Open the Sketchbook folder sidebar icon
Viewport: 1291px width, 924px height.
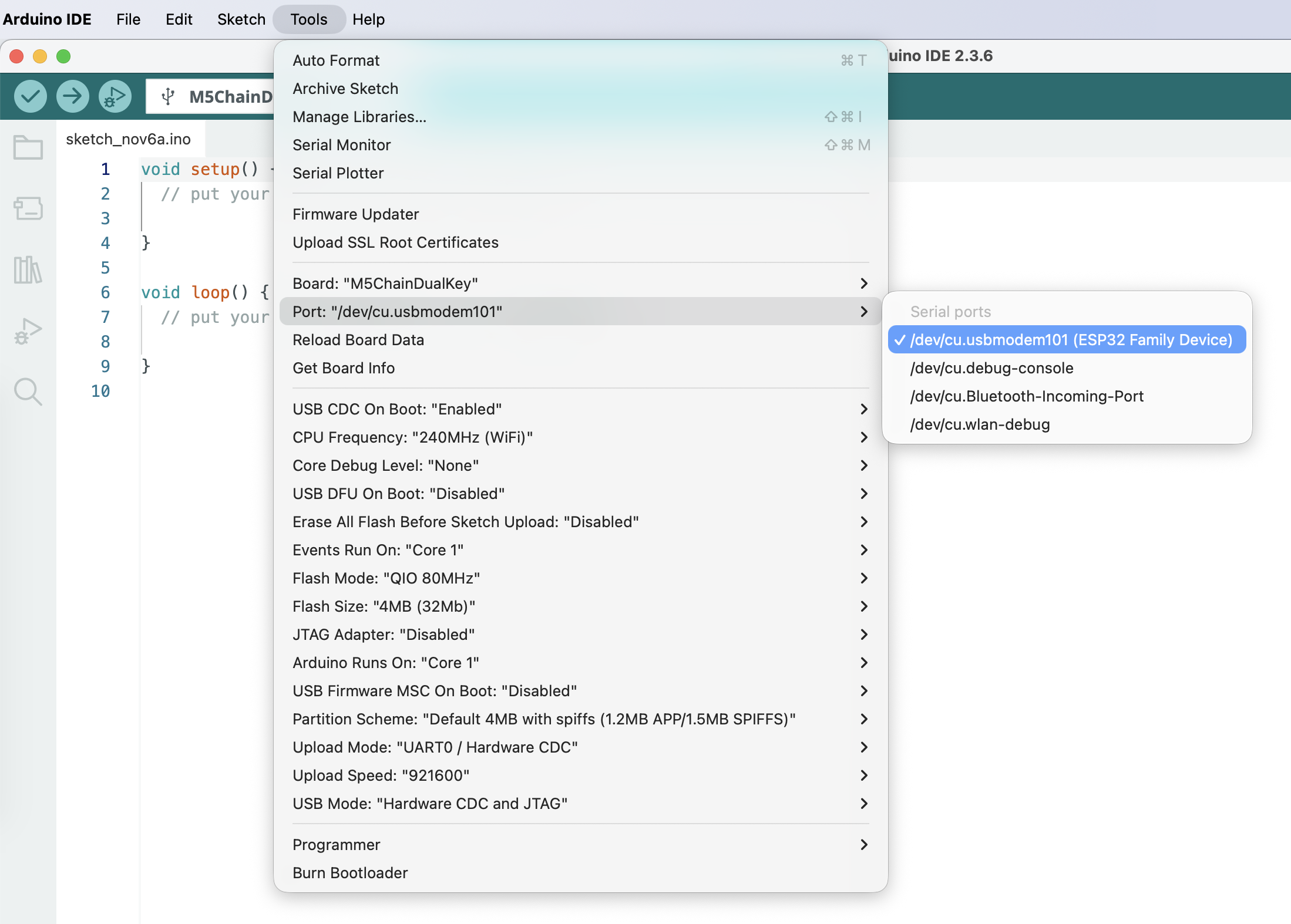[28, 147]
